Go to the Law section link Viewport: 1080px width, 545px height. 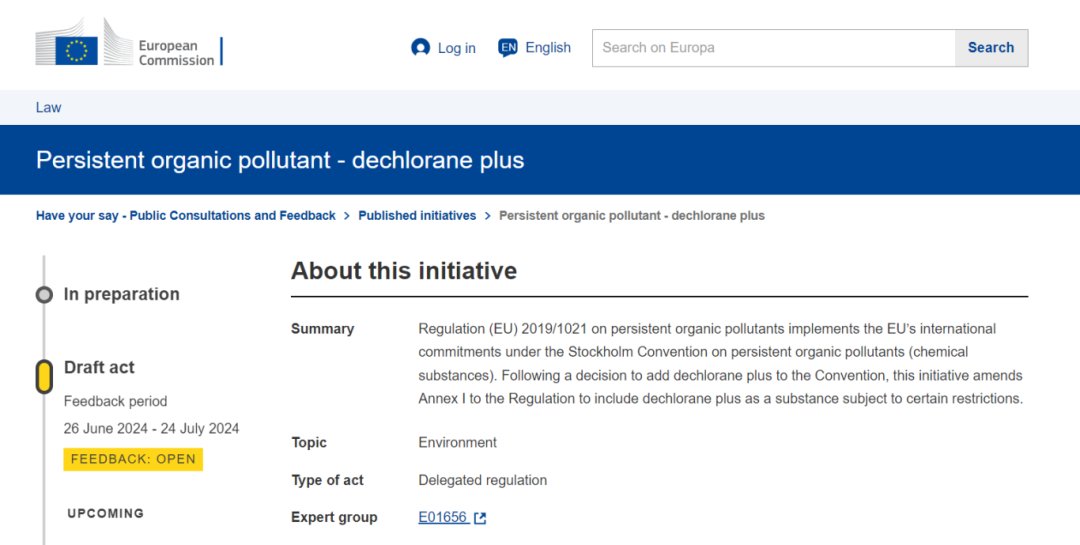[48, 107]
